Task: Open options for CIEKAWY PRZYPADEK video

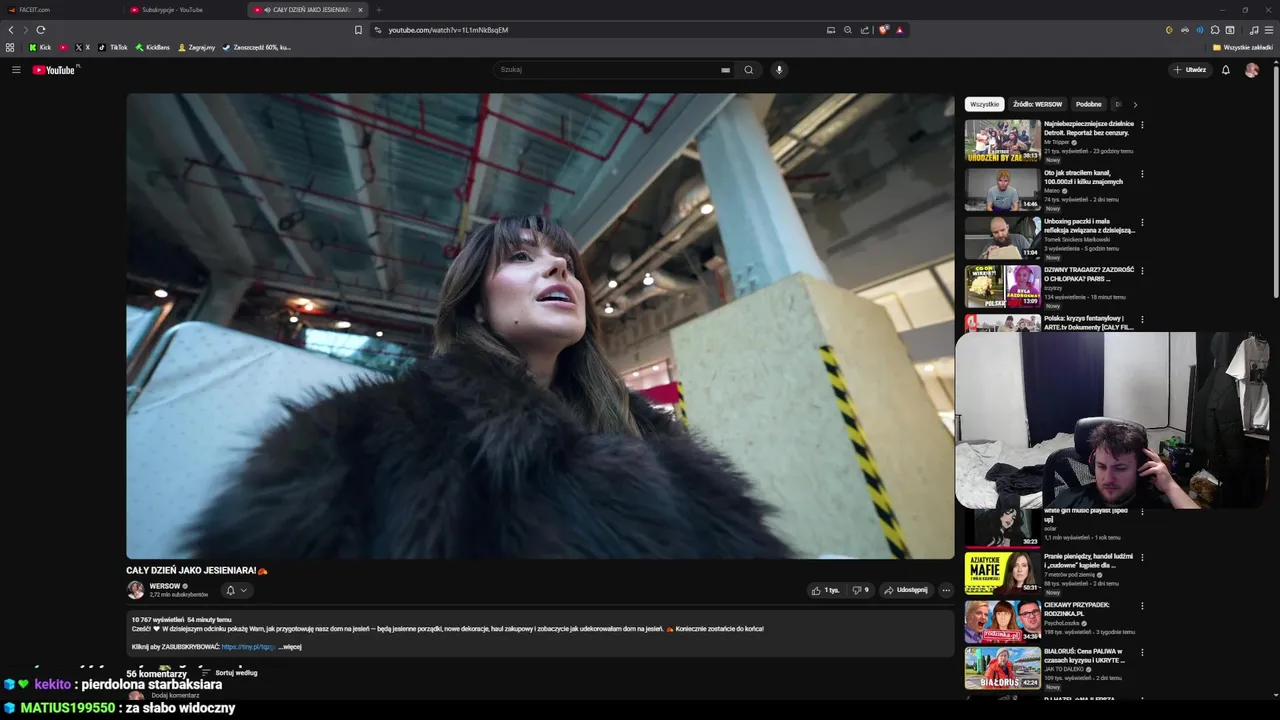Action: (1142, 606)
